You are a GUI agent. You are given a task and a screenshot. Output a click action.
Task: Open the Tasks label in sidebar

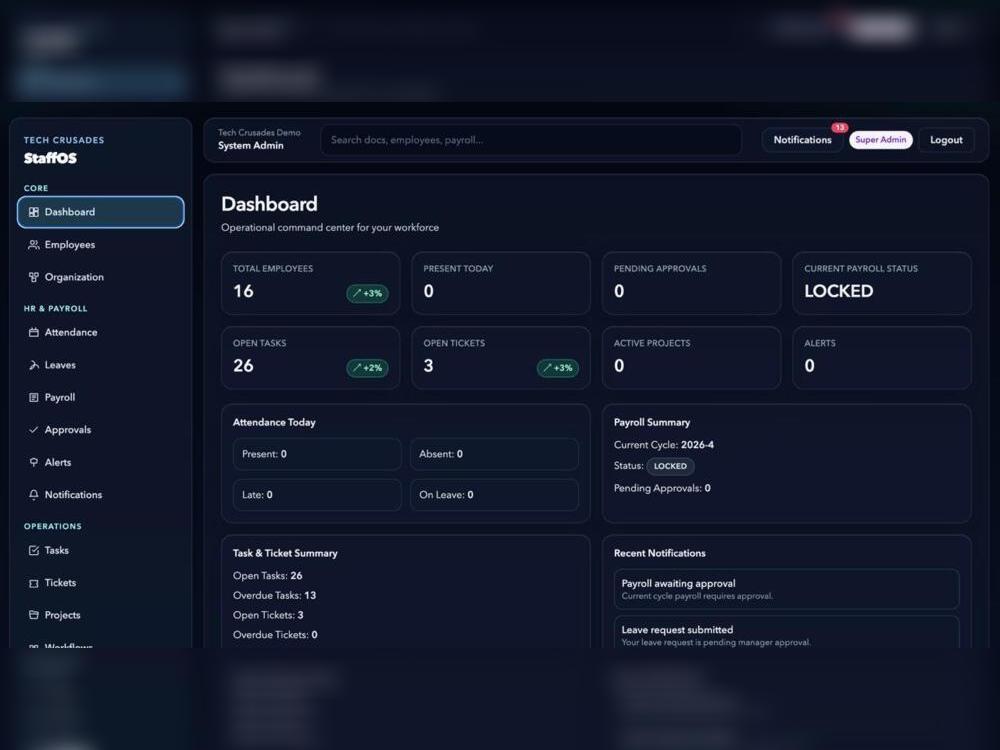click(x=57, y=550)
